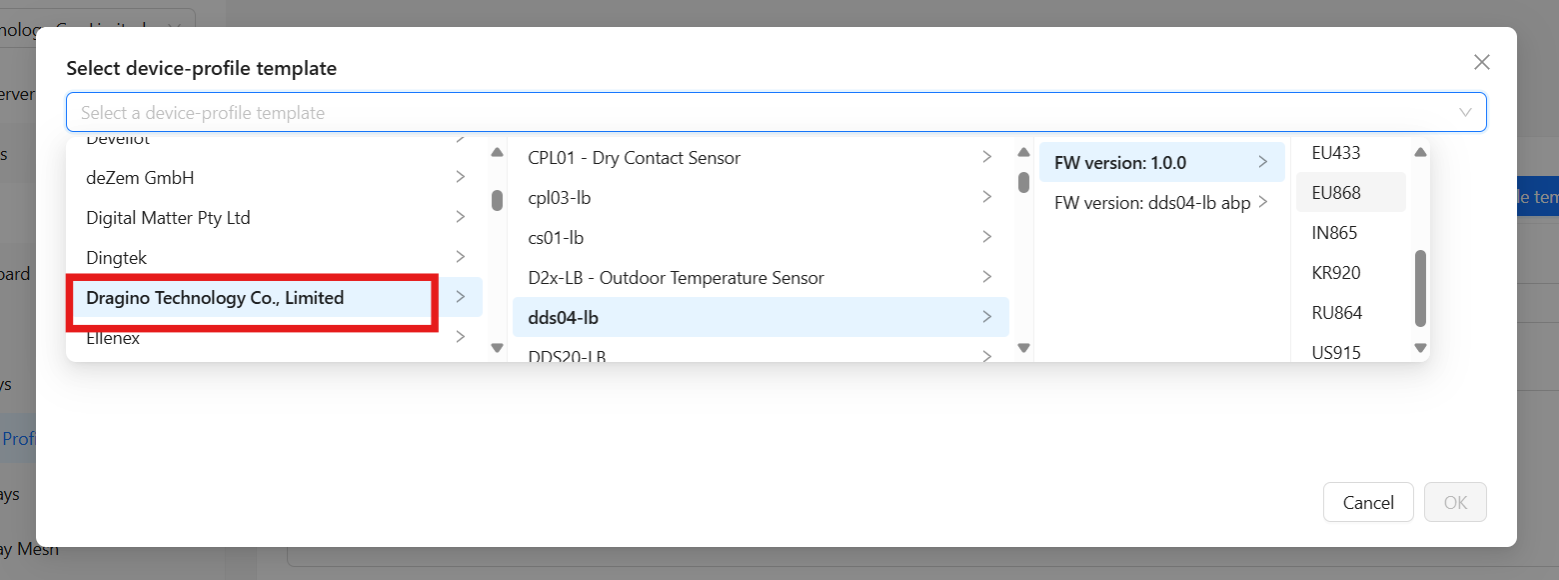The image size is (1559, 580).
Task: Select the D2x-LB Outdoor Temperature Sensor
Action: pos(676,277)
